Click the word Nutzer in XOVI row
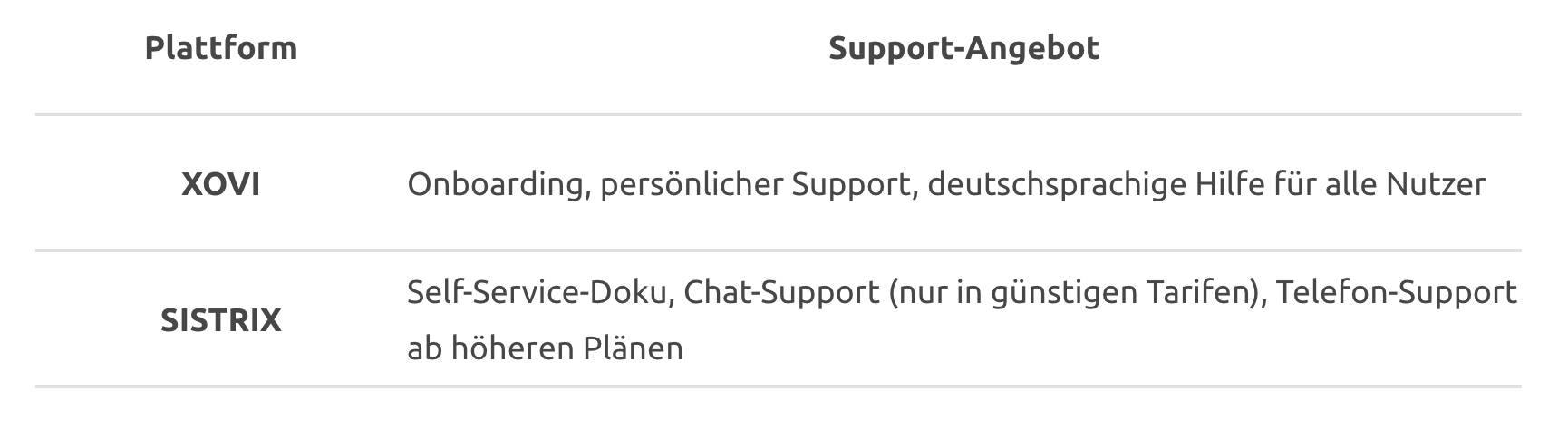Image resolution: width=1568 pixels, height=421 pixels. pyautogui.click(x=1436, y=185)
